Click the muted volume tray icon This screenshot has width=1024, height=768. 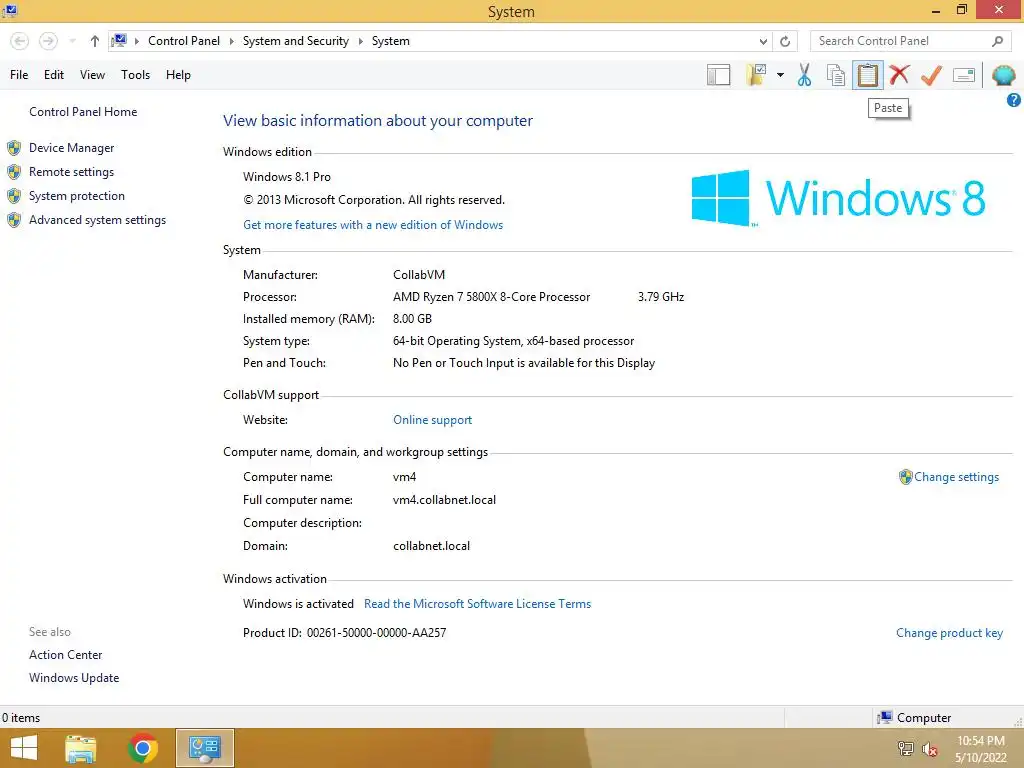[x=929, y=749]
